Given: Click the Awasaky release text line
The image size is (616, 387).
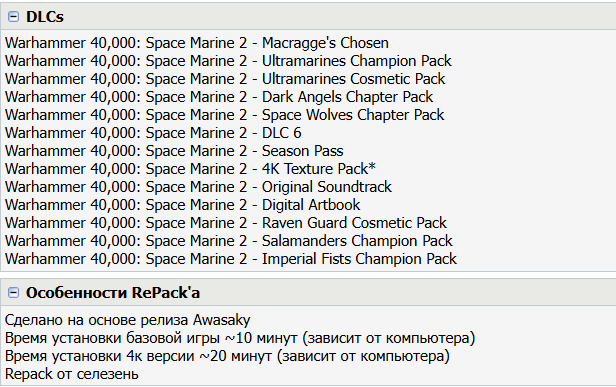Looking at the screenshot, I should click(x=128, y=320).
